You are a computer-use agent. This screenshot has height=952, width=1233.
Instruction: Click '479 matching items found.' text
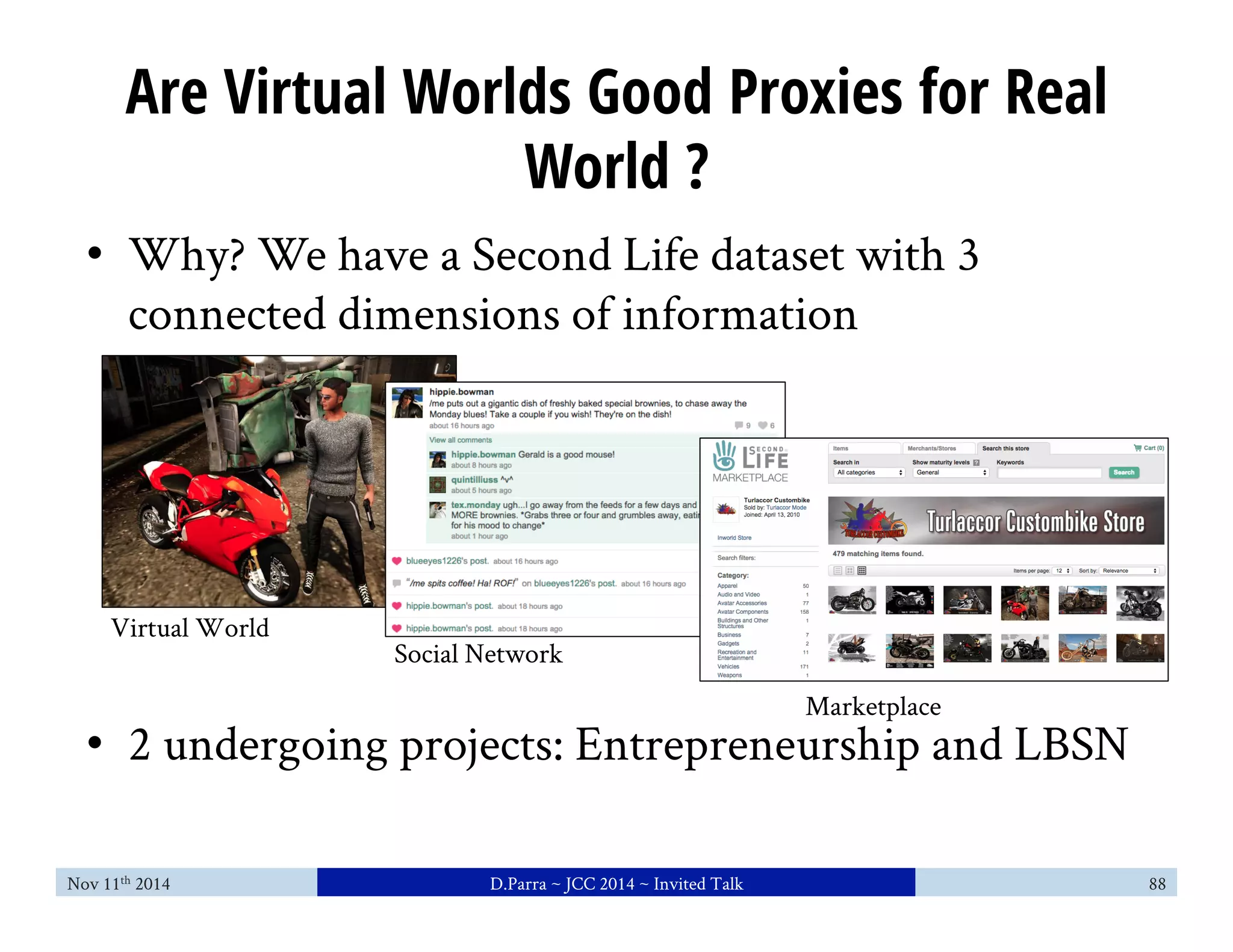pos(878,554)
